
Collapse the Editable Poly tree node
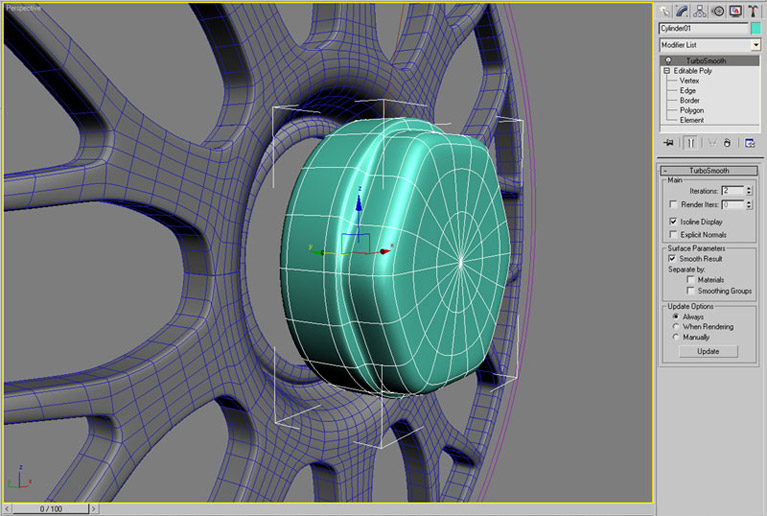[x=666, y=71]
